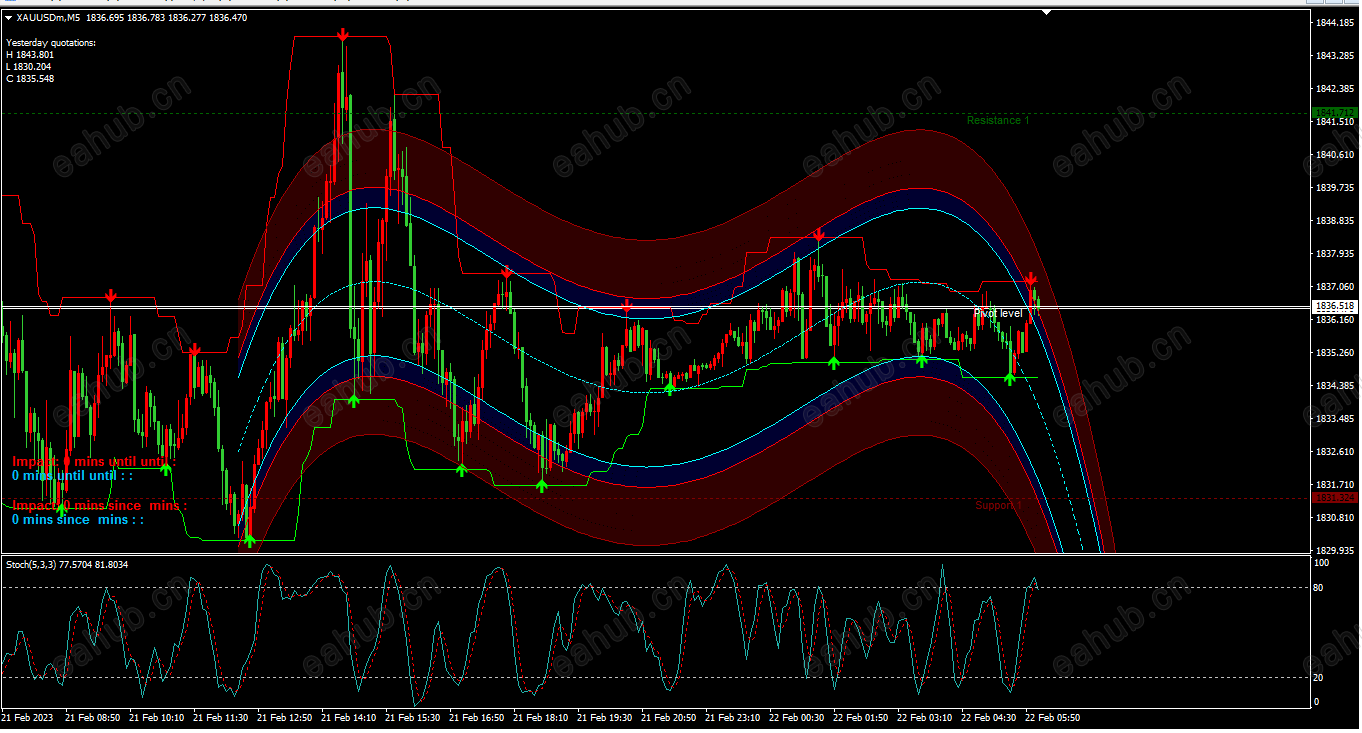
Task: Click the 21 Feb 16:50 time label
Action: click(x=476, y=718)
